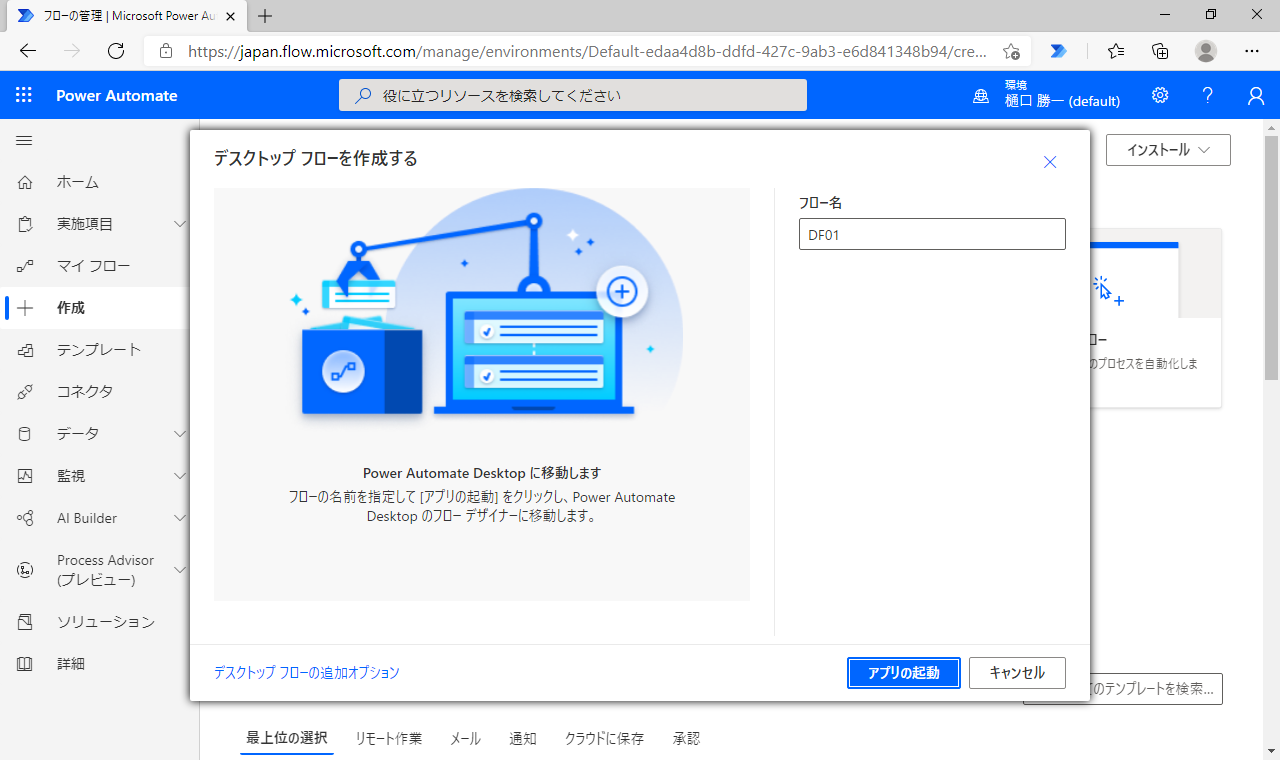Open the account profile icon in header
This screenshot has width=1280, height=760.
1256,95
